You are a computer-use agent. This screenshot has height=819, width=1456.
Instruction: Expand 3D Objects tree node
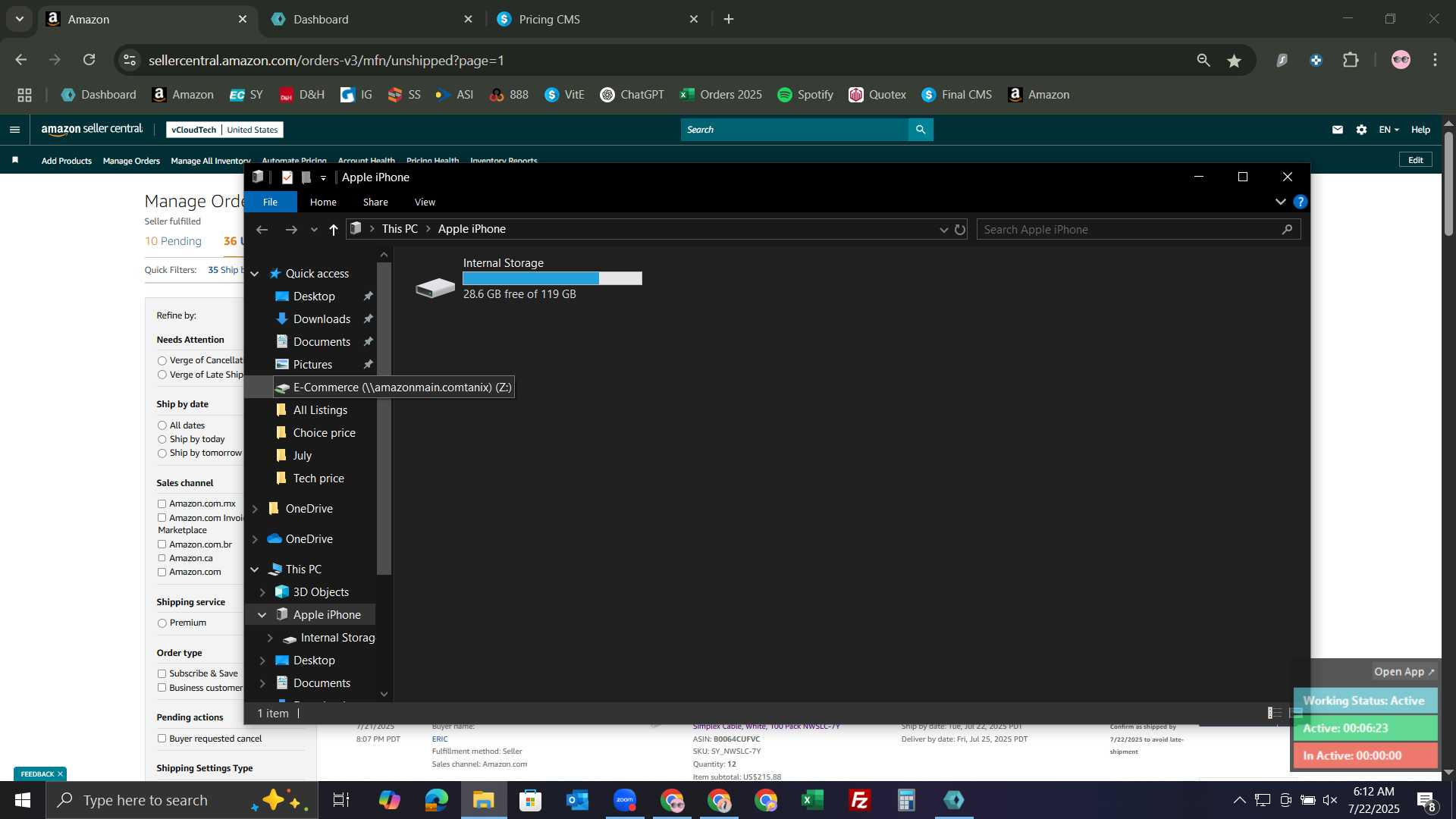(x=262, y=592)
